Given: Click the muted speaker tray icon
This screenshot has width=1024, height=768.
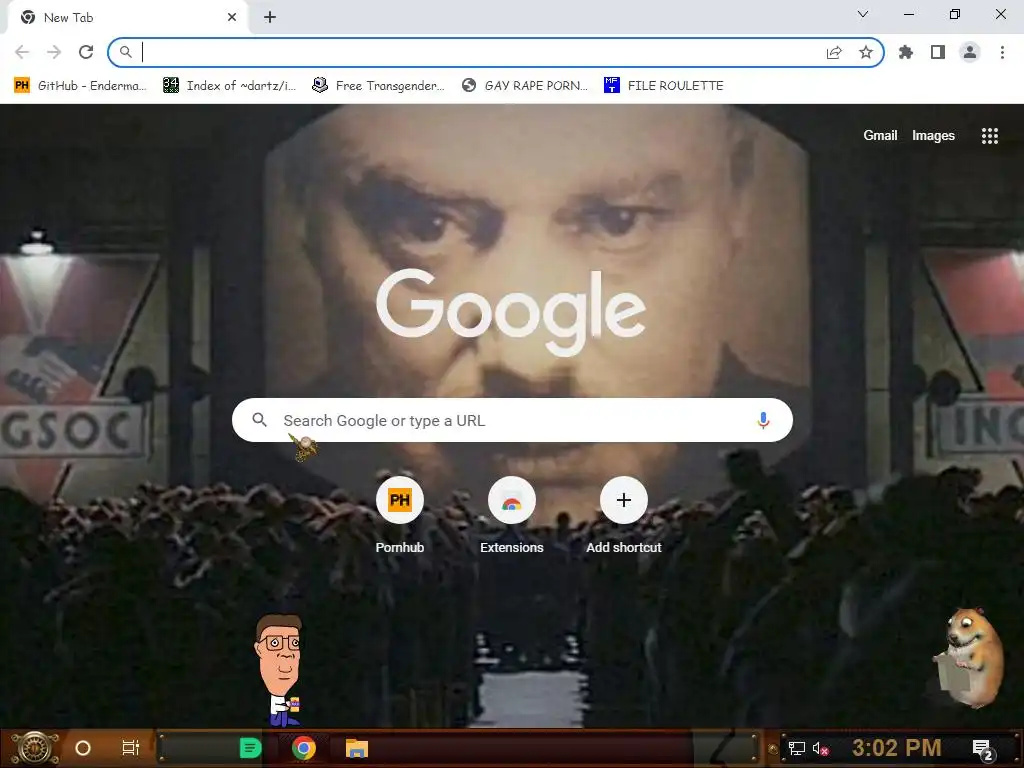Looking at the screenshot, I should 820,748.
